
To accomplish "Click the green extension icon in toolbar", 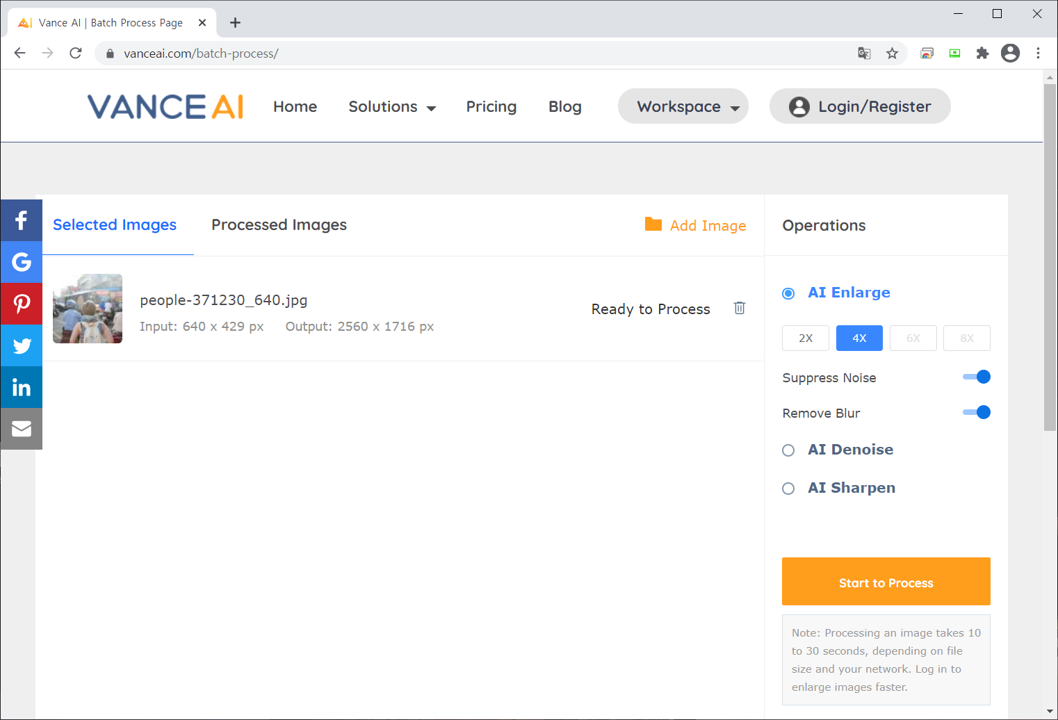I will click(955, 53).
